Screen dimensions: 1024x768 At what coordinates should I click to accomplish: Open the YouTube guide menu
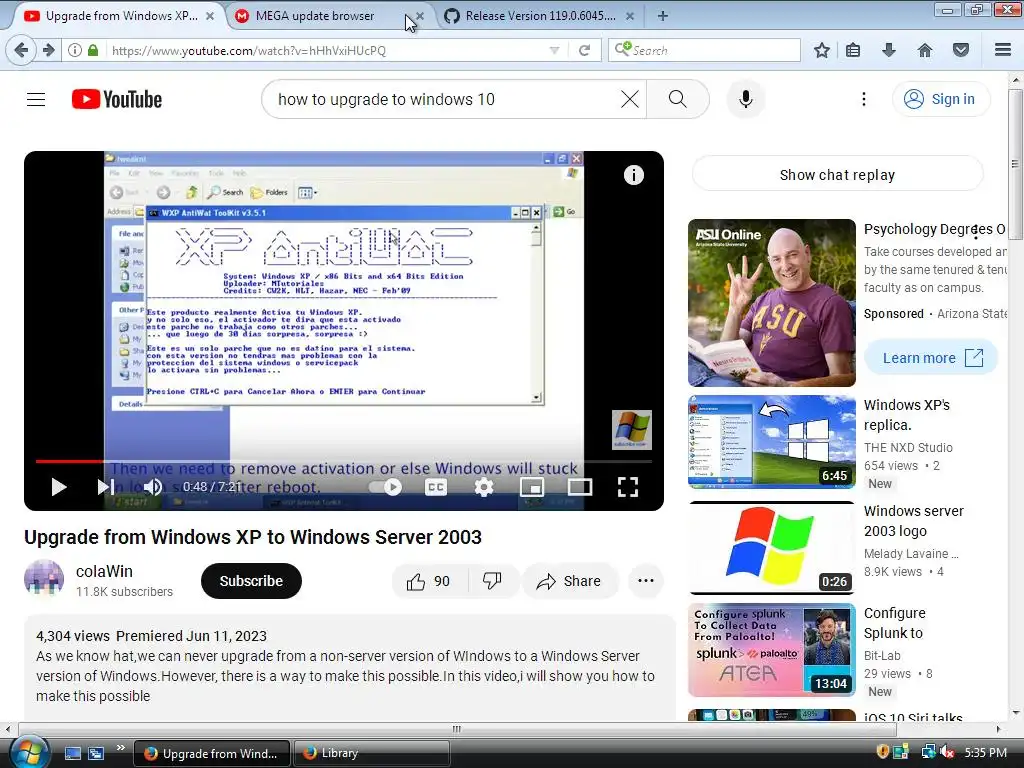click(x=36, y=99)
